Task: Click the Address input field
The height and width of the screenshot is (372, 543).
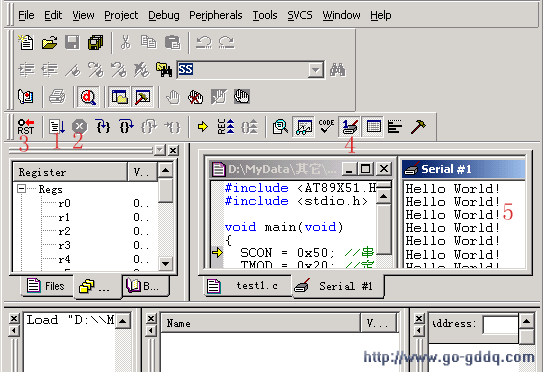Action: click(x=500, y=325)
